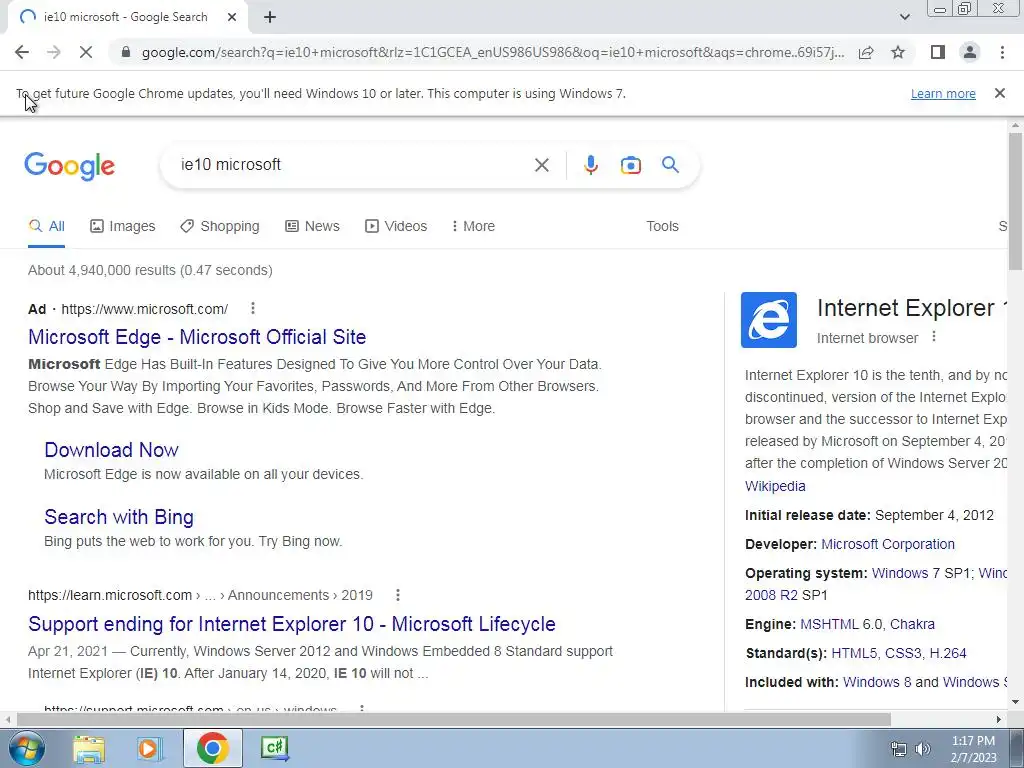Open options for the Microsoft ad result
Image resolution: width=1024 pixels, height=768 pixels.
(253, 308)
